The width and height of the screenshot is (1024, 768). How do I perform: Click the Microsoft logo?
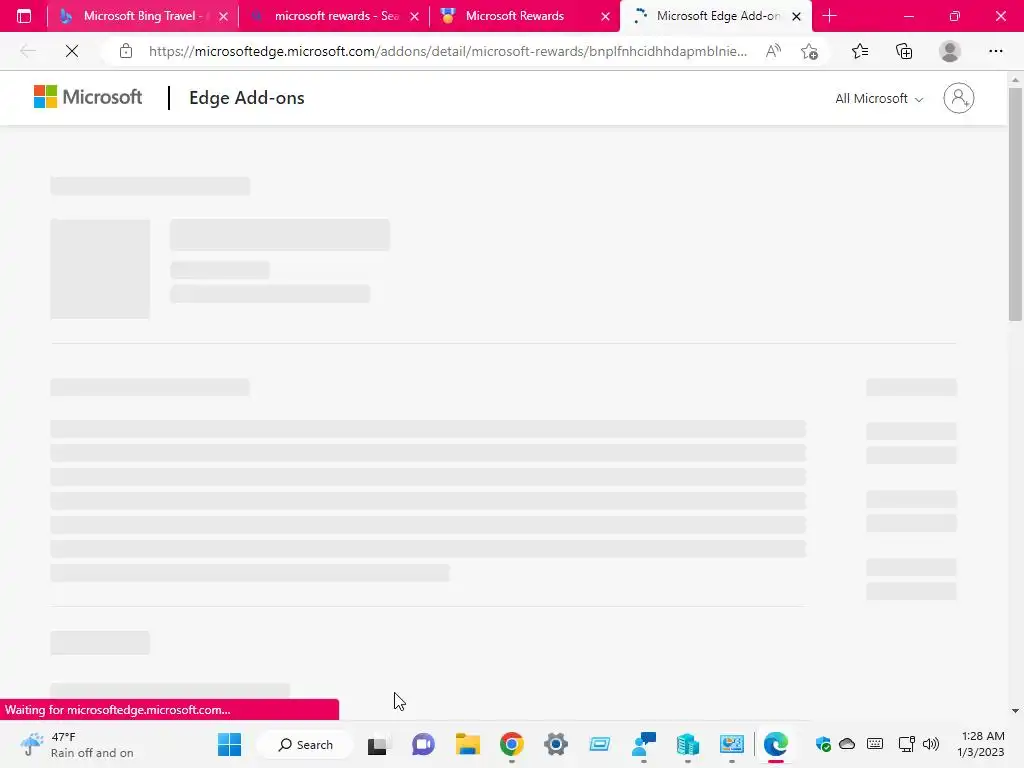coord(88,97)
